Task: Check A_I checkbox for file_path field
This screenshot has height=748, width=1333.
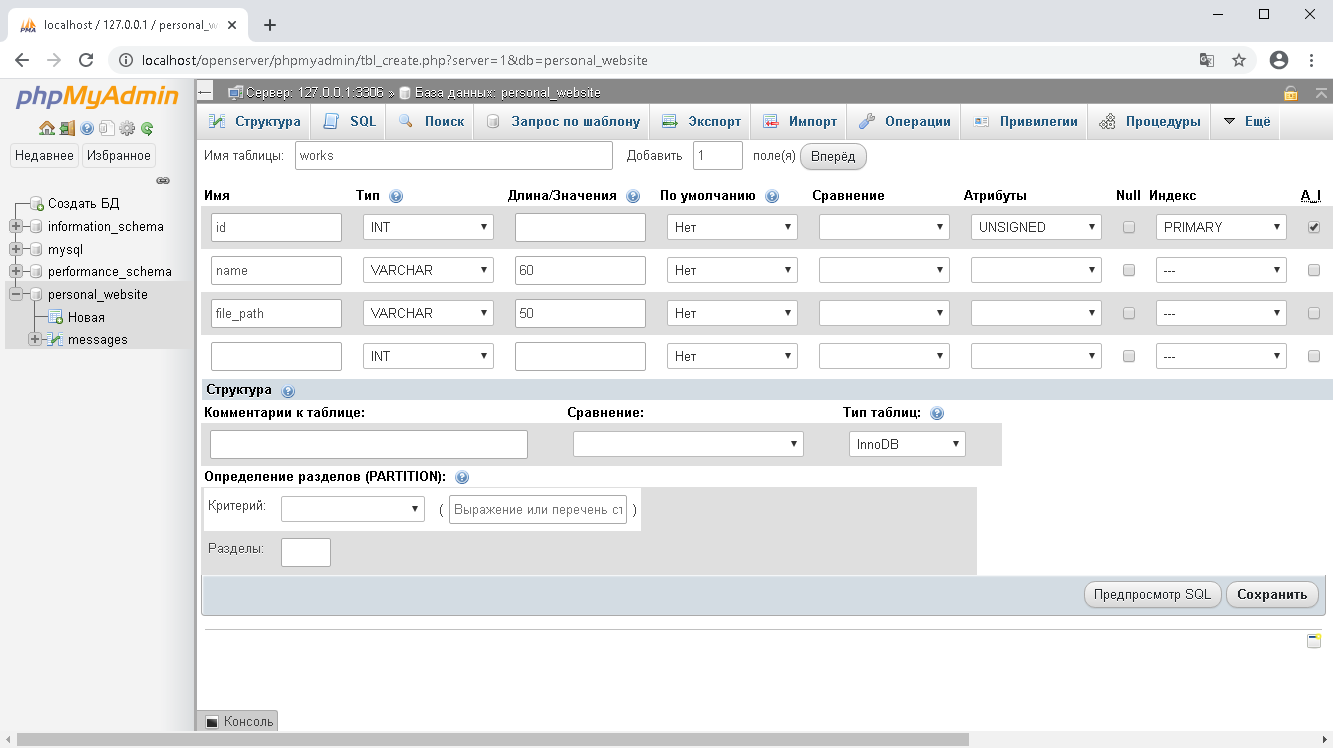Action: point(1314,313)
